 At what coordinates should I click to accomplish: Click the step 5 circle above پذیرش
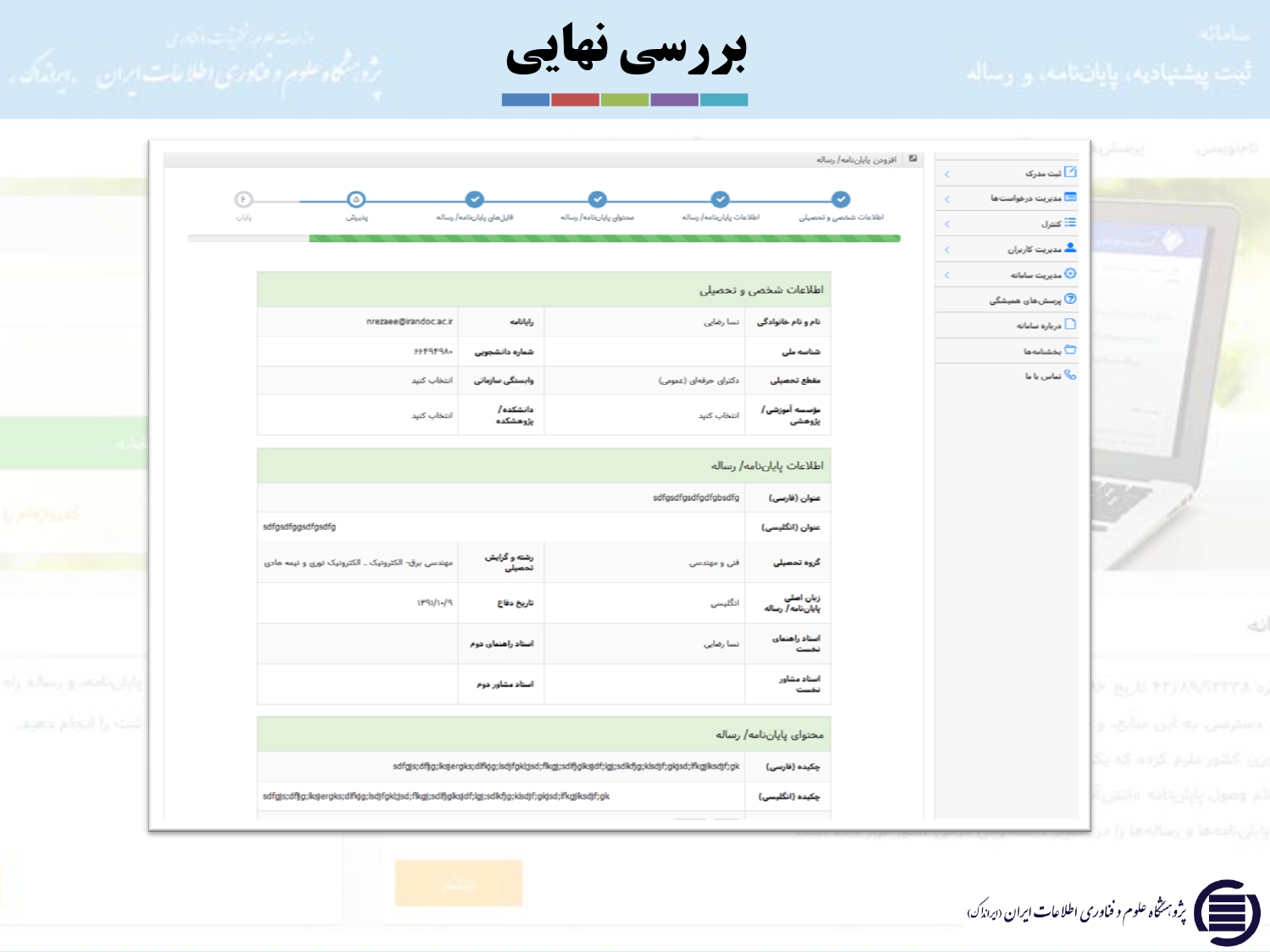(x=356, y=199)
